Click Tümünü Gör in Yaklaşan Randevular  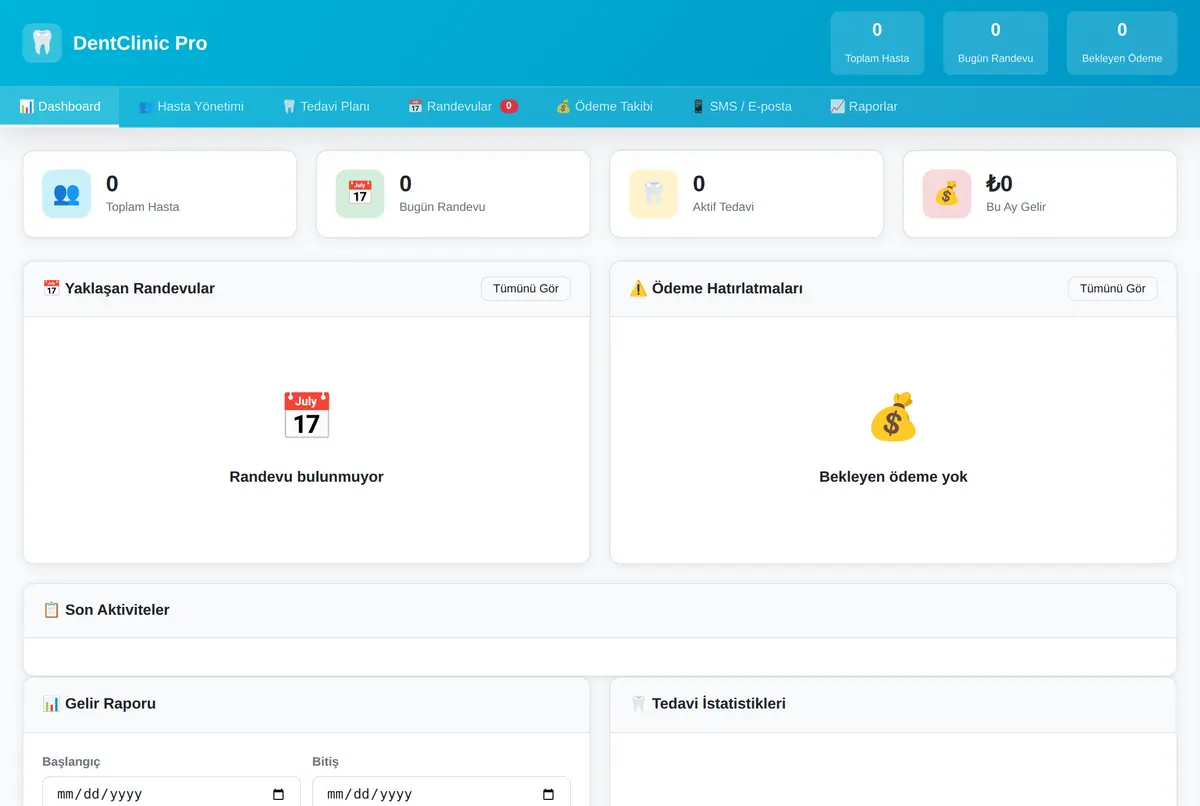coord(526,289)
